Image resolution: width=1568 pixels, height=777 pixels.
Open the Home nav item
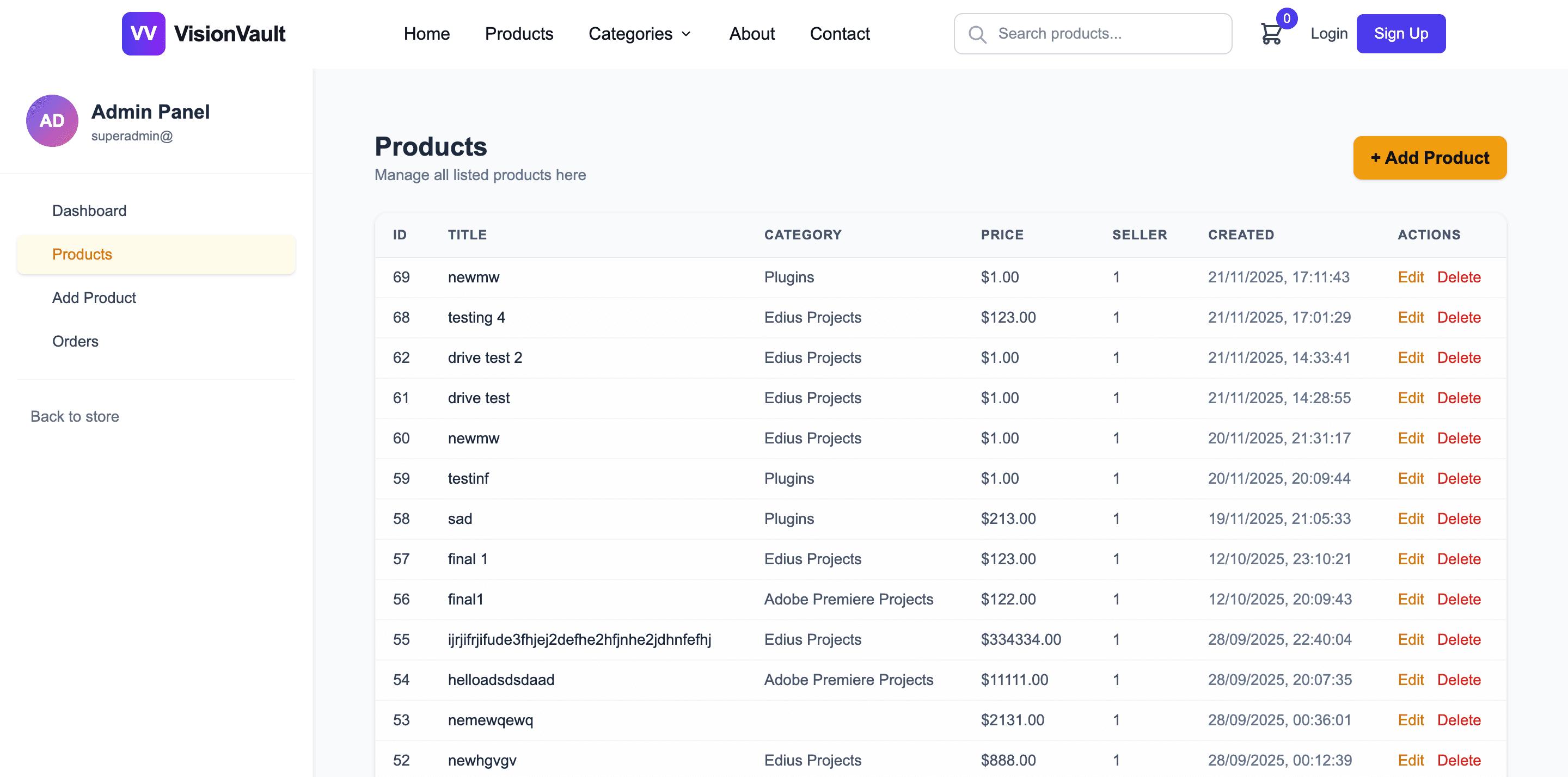coord(426,34)
